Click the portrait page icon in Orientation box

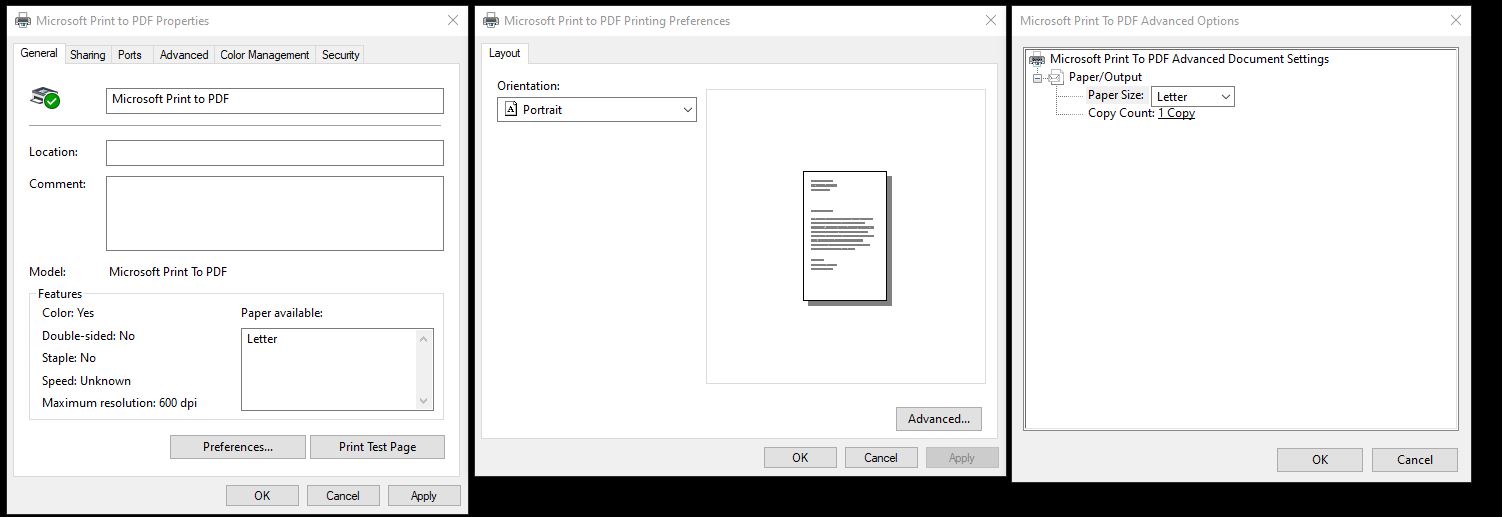pyautogui.click(x=511, y=109)
